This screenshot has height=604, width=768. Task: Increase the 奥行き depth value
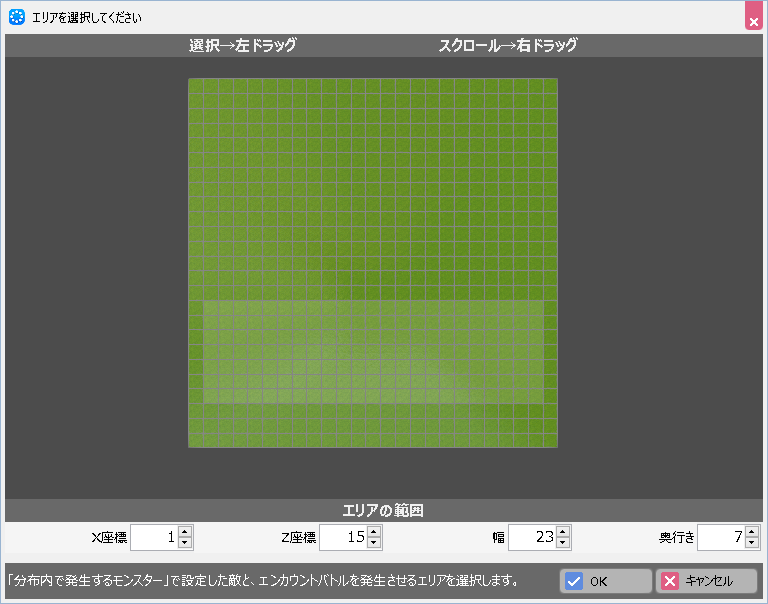pyautogui.click(x=752, y=532)
